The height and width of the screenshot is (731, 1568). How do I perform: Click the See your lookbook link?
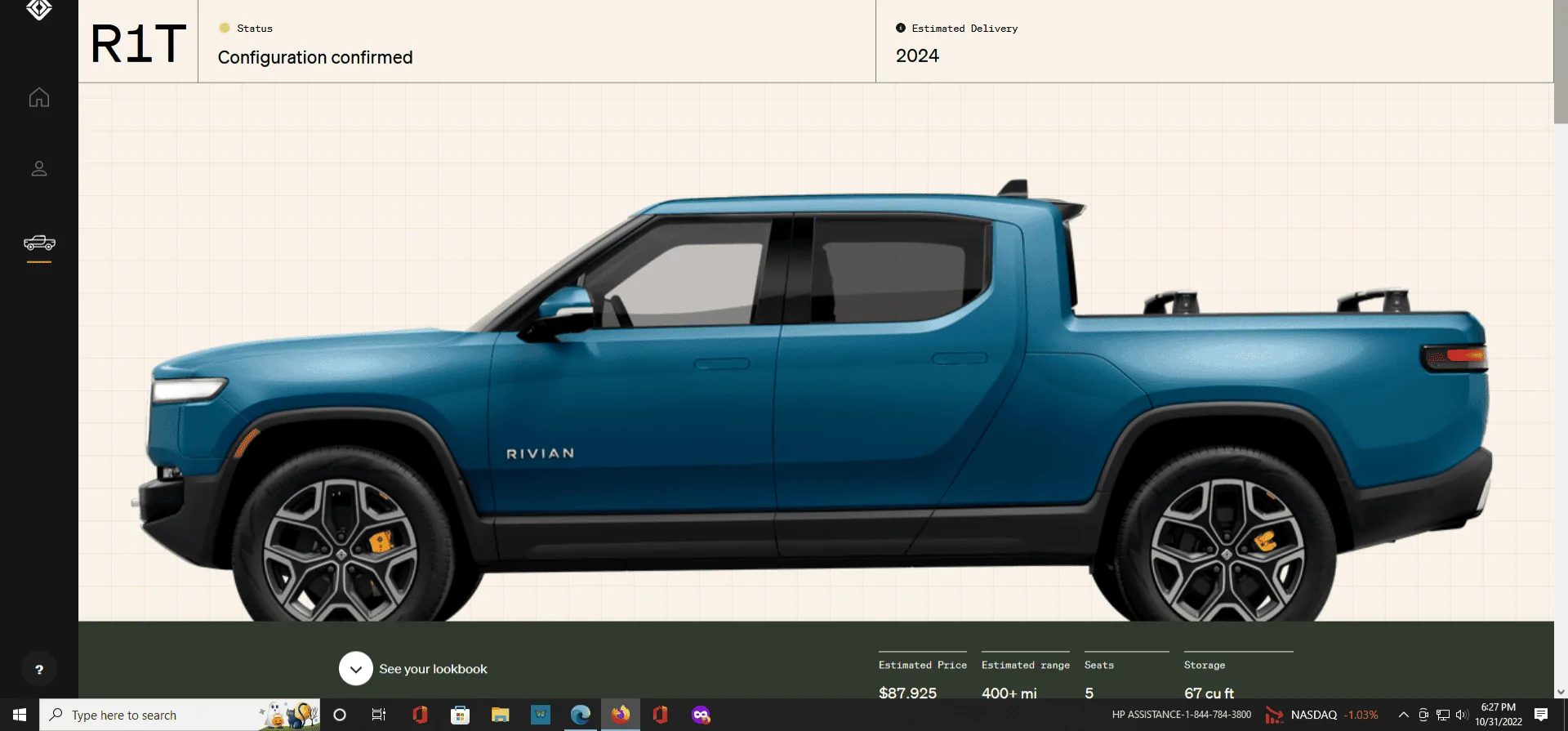(x=433, y=669)
